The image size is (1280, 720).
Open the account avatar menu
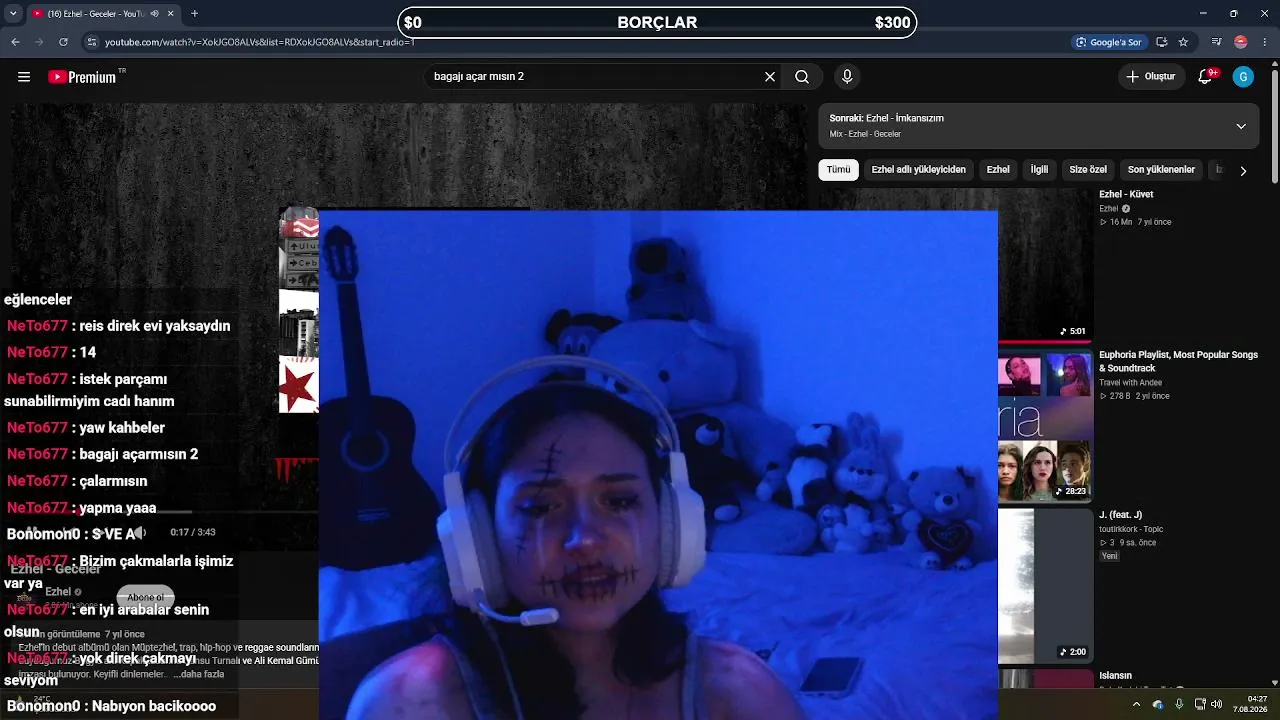click(1243, 77)
